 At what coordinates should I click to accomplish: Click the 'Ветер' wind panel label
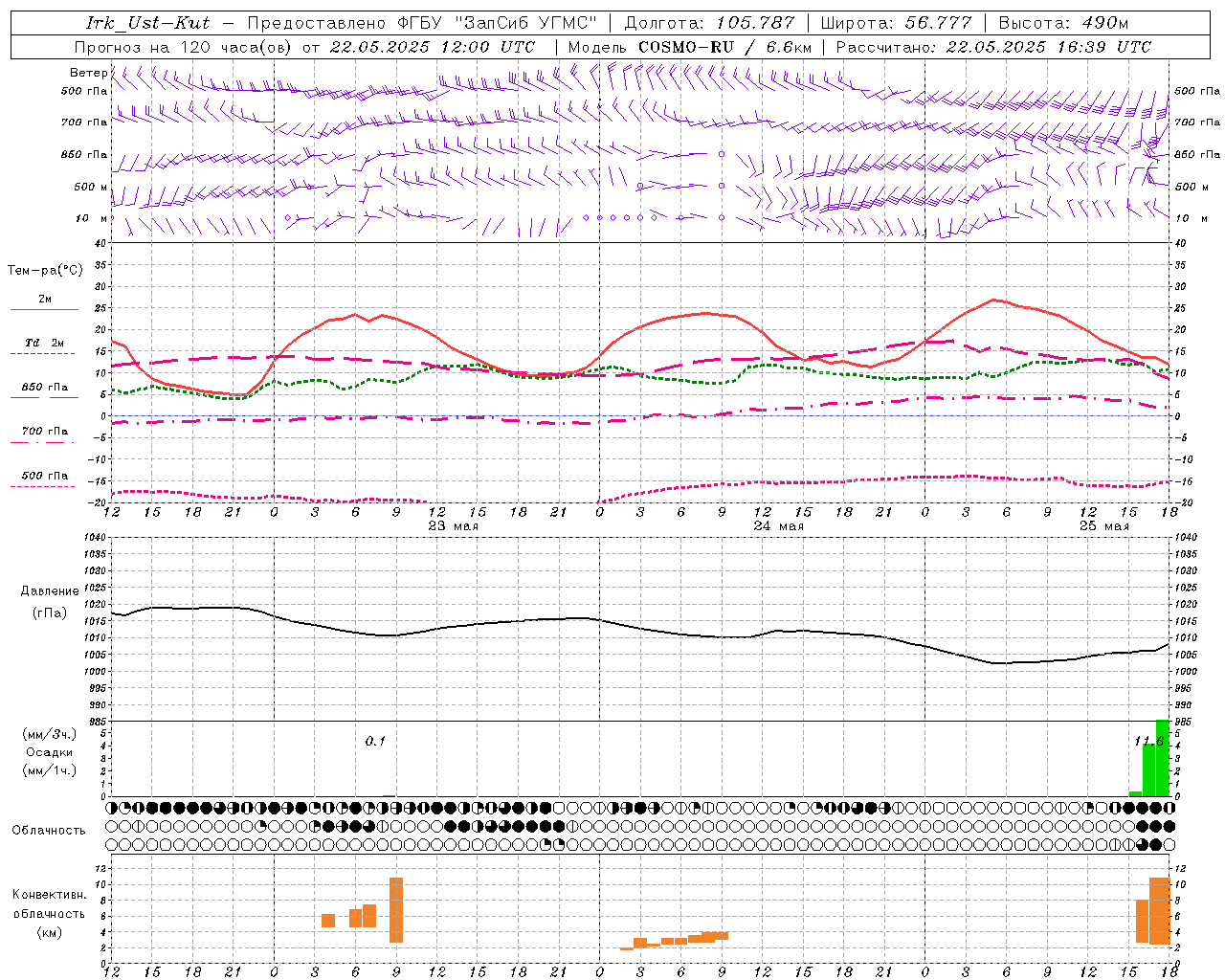[x=88, y=73]
